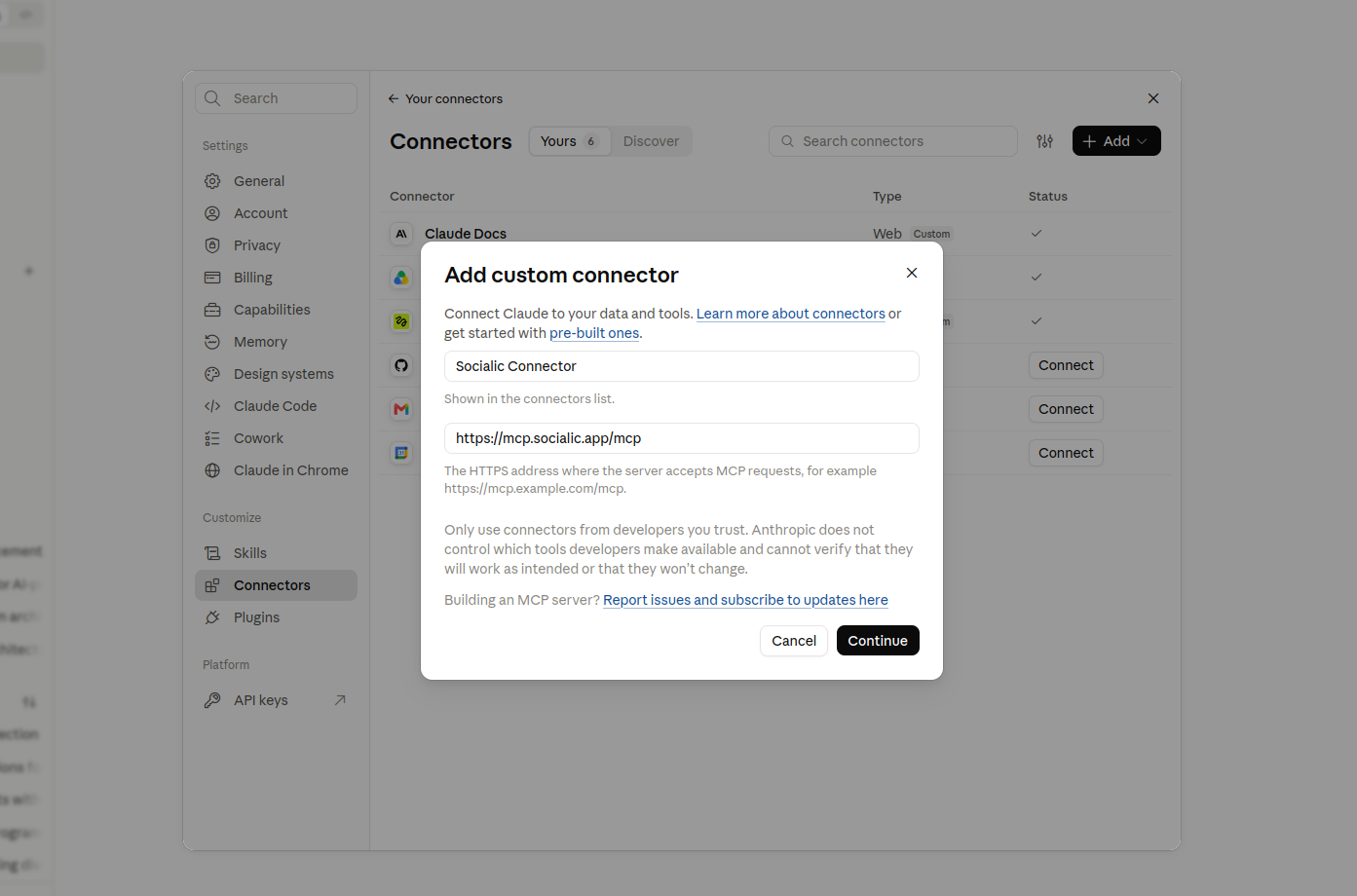This screenshot has width=1357, height=896.
Task: Open external link arrow beside API keys
Action: pyautogui.click(x=340, y=700)
